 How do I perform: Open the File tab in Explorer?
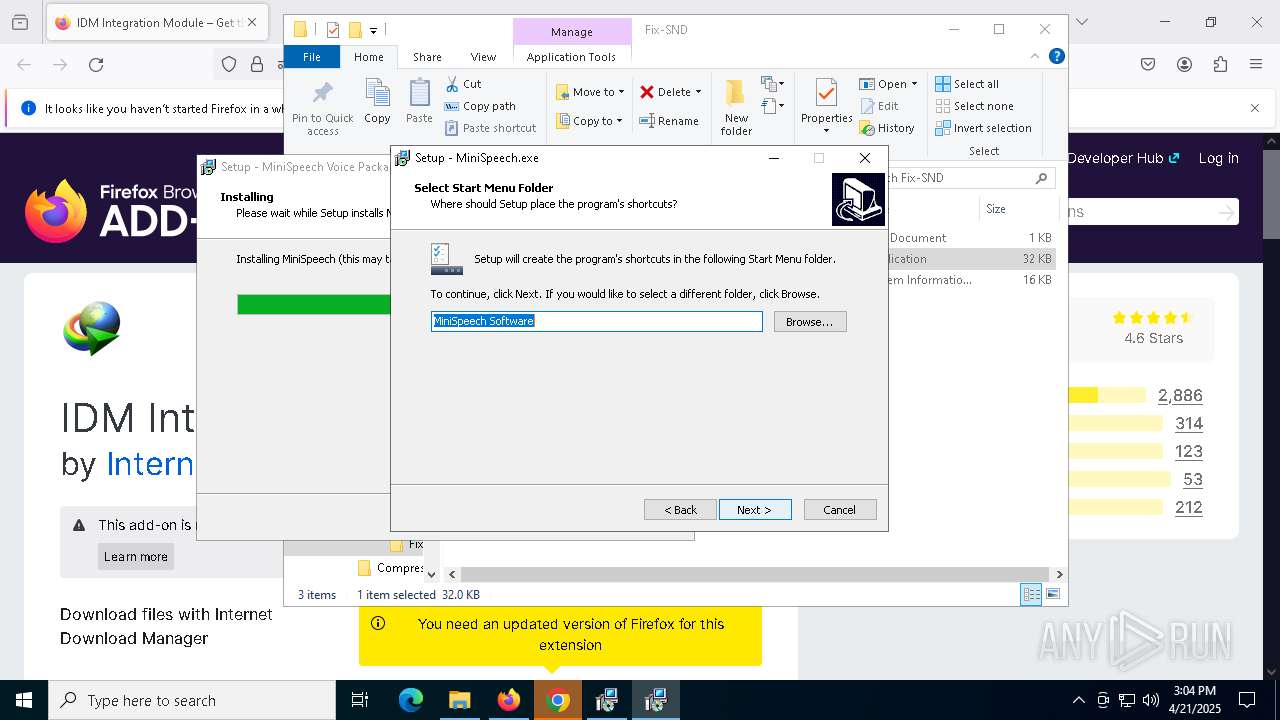(312, 57)
